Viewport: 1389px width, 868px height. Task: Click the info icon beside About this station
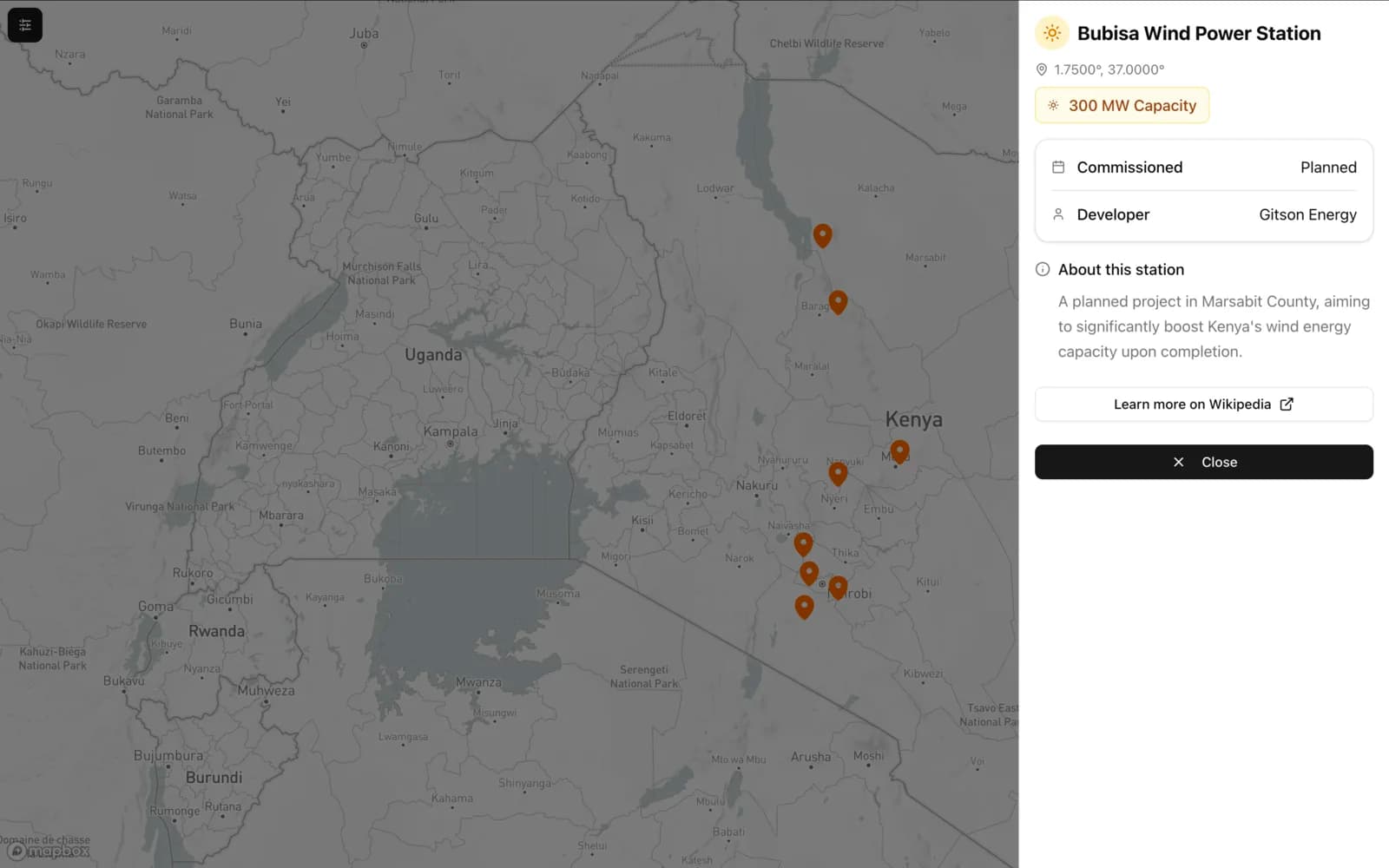pyautogui.click(x=1043, y=269)
